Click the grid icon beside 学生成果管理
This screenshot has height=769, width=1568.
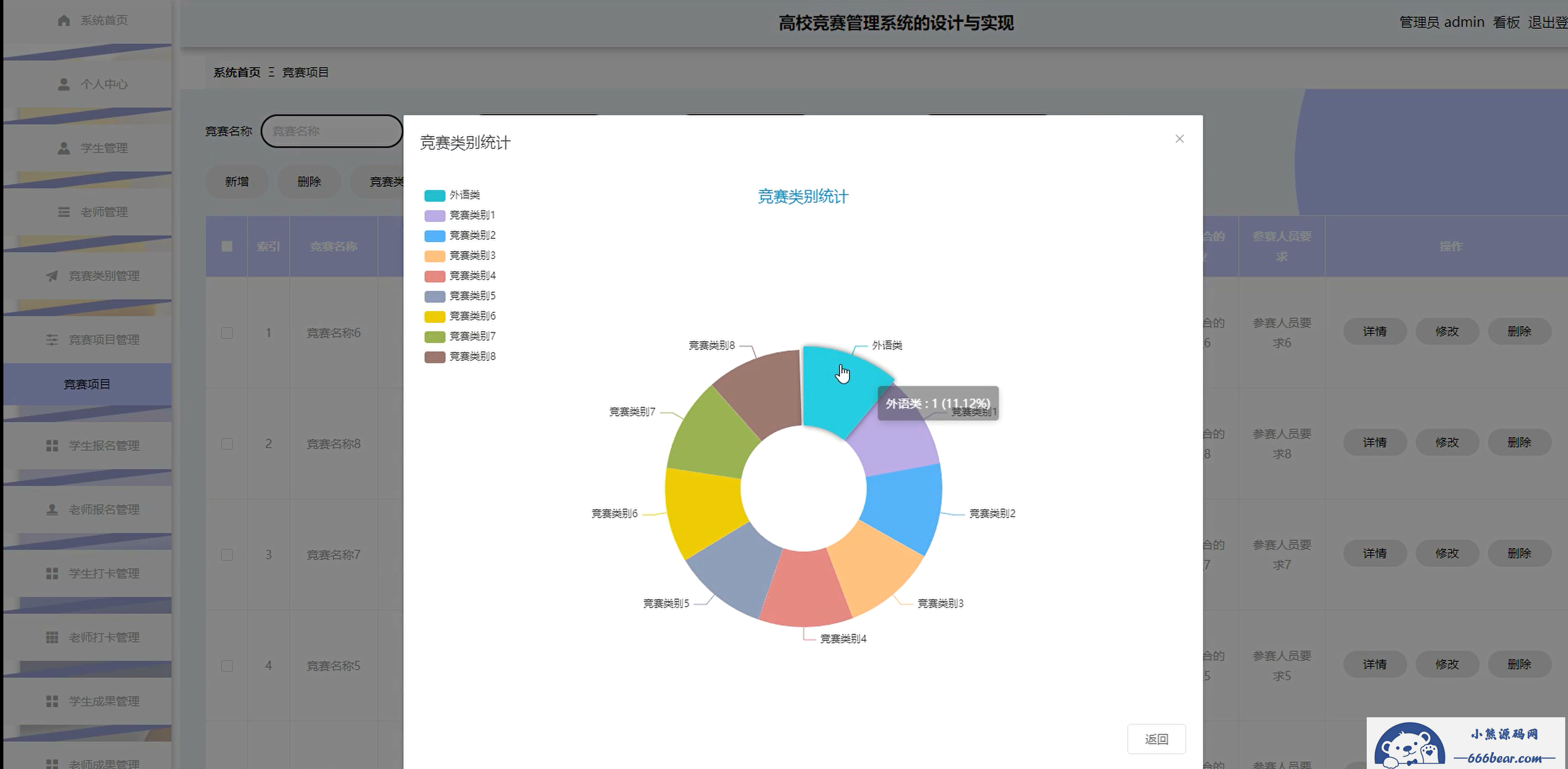coord(52,701)
